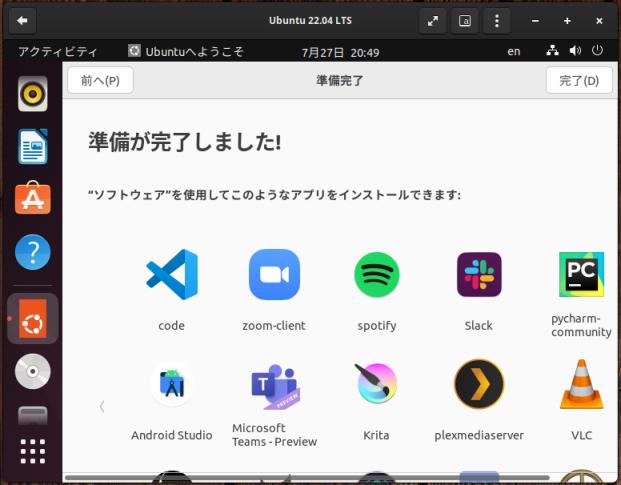The width and height of the screenshot is (621, 485).
Task: Click the Visual Studio Code app icon
Action: click(x=172, y=274)
